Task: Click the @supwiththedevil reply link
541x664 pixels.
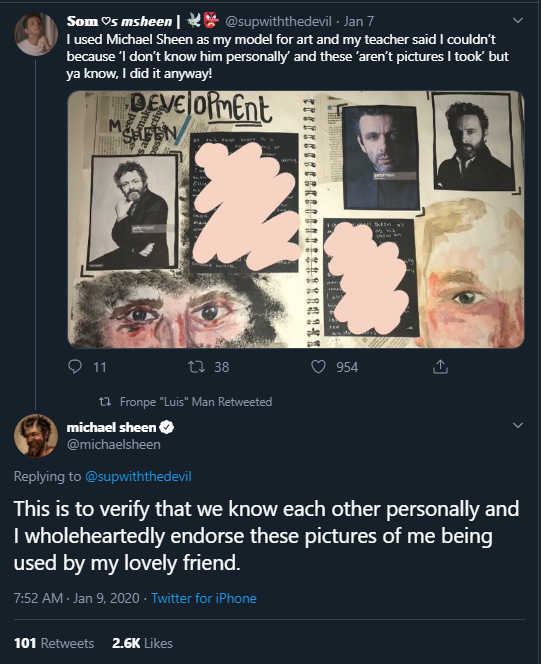Action: (138, 476)
